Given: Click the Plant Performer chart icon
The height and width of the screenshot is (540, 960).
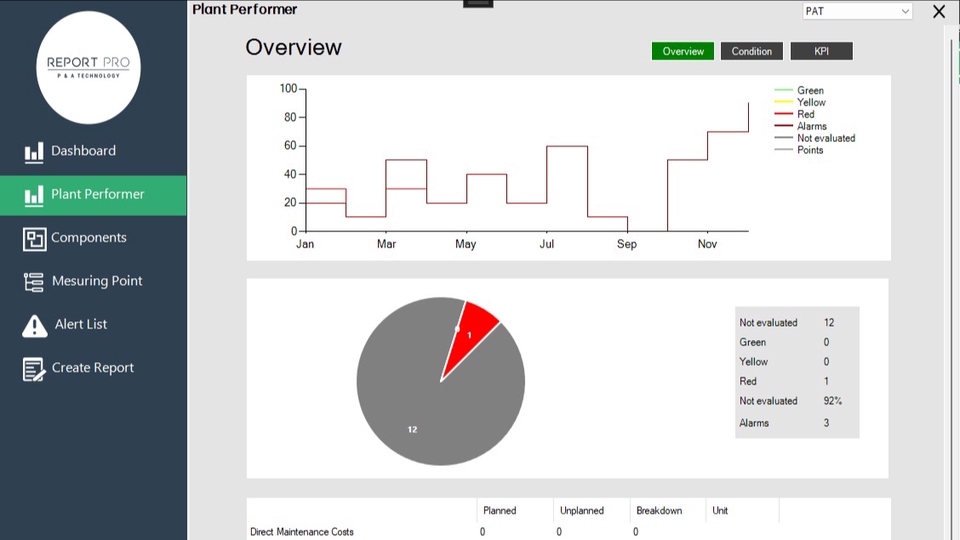Looking at the screenshot, I should click(34, 196).
